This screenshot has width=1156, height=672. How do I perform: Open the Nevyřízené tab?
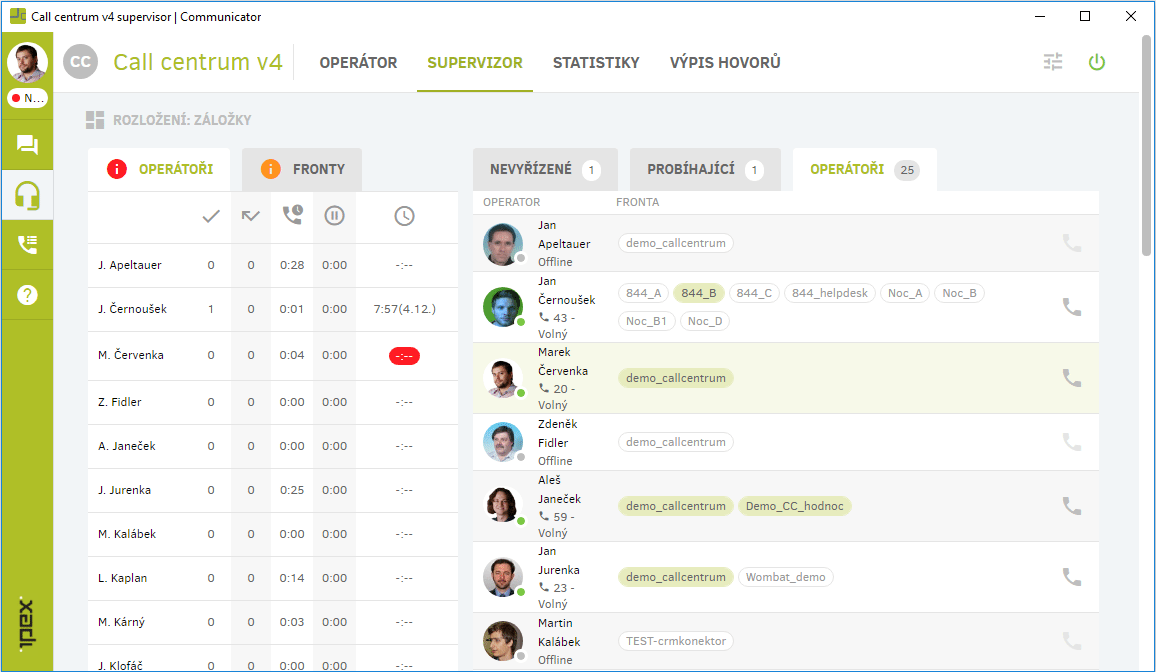[546, 169]
